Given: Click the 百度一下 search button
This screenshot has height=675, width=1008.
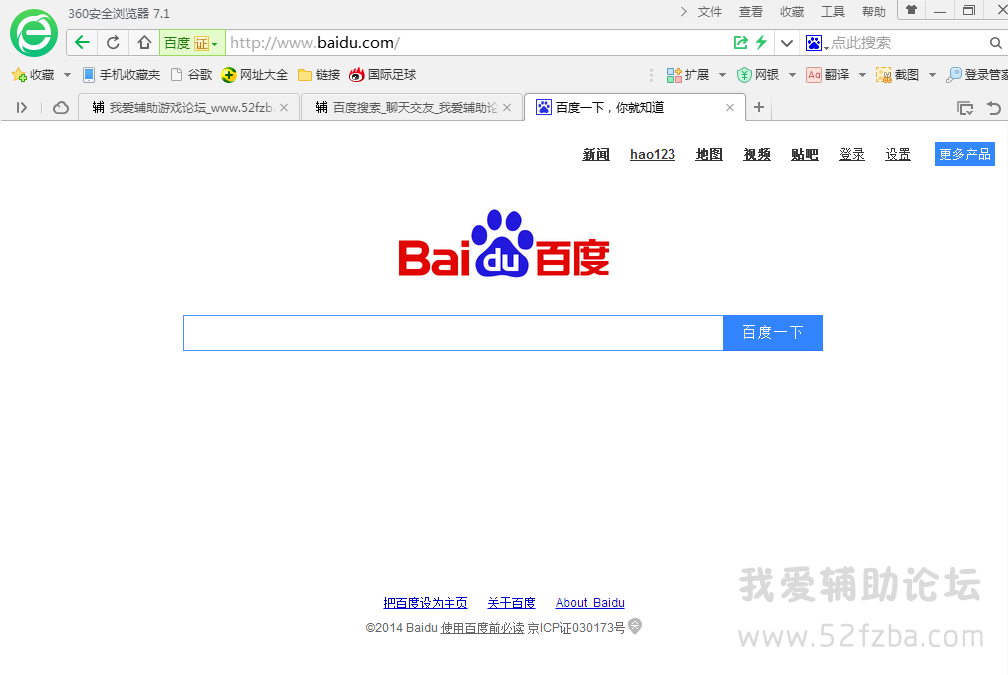Looking at the screenshot, I should [x=773, y=333].
